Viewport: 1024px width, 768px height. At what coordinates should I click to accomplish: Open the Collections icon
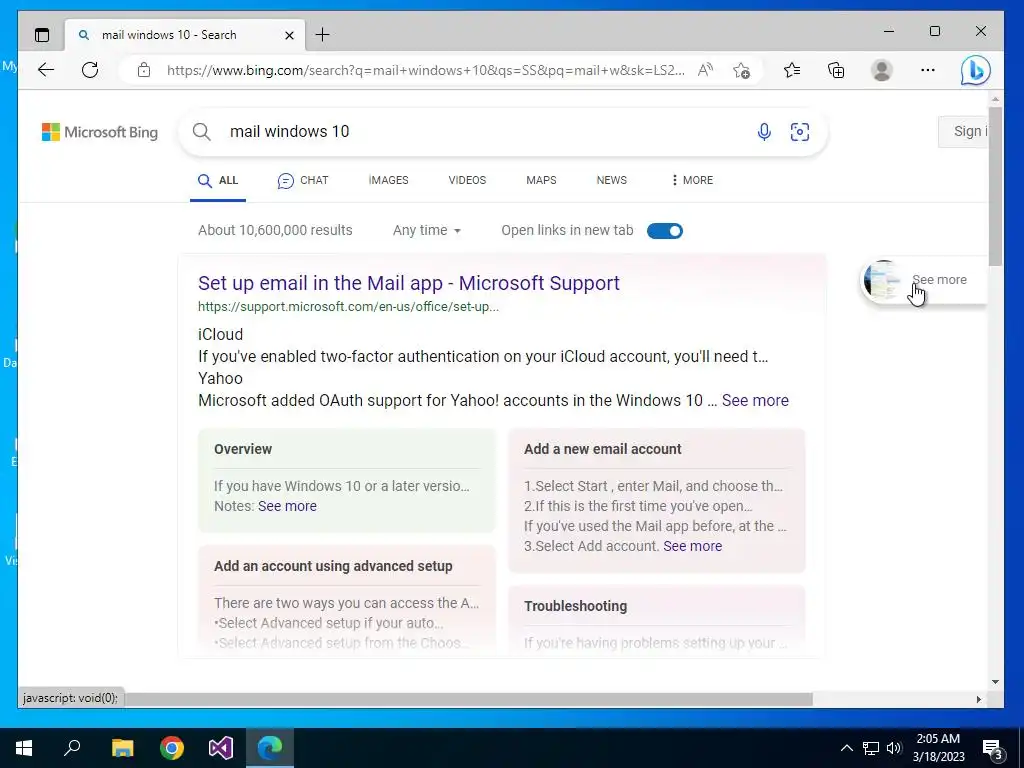[837, 70]
